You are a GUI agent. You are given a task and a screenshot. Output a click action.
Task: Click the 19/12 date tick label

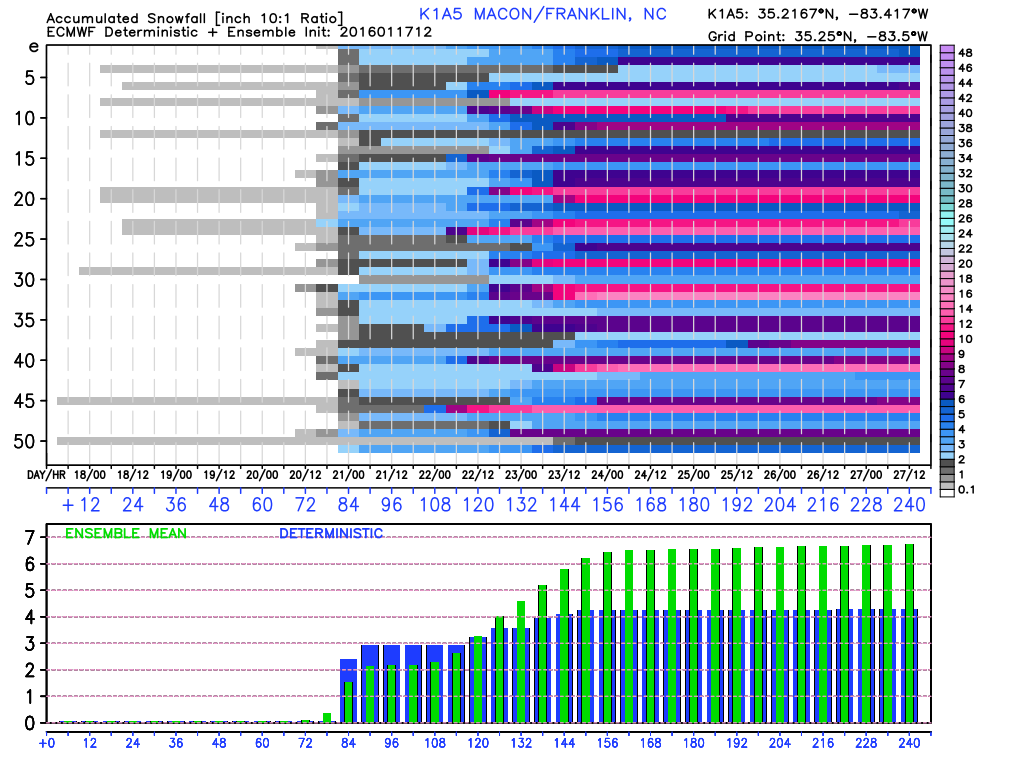click(x=219, y=475)
